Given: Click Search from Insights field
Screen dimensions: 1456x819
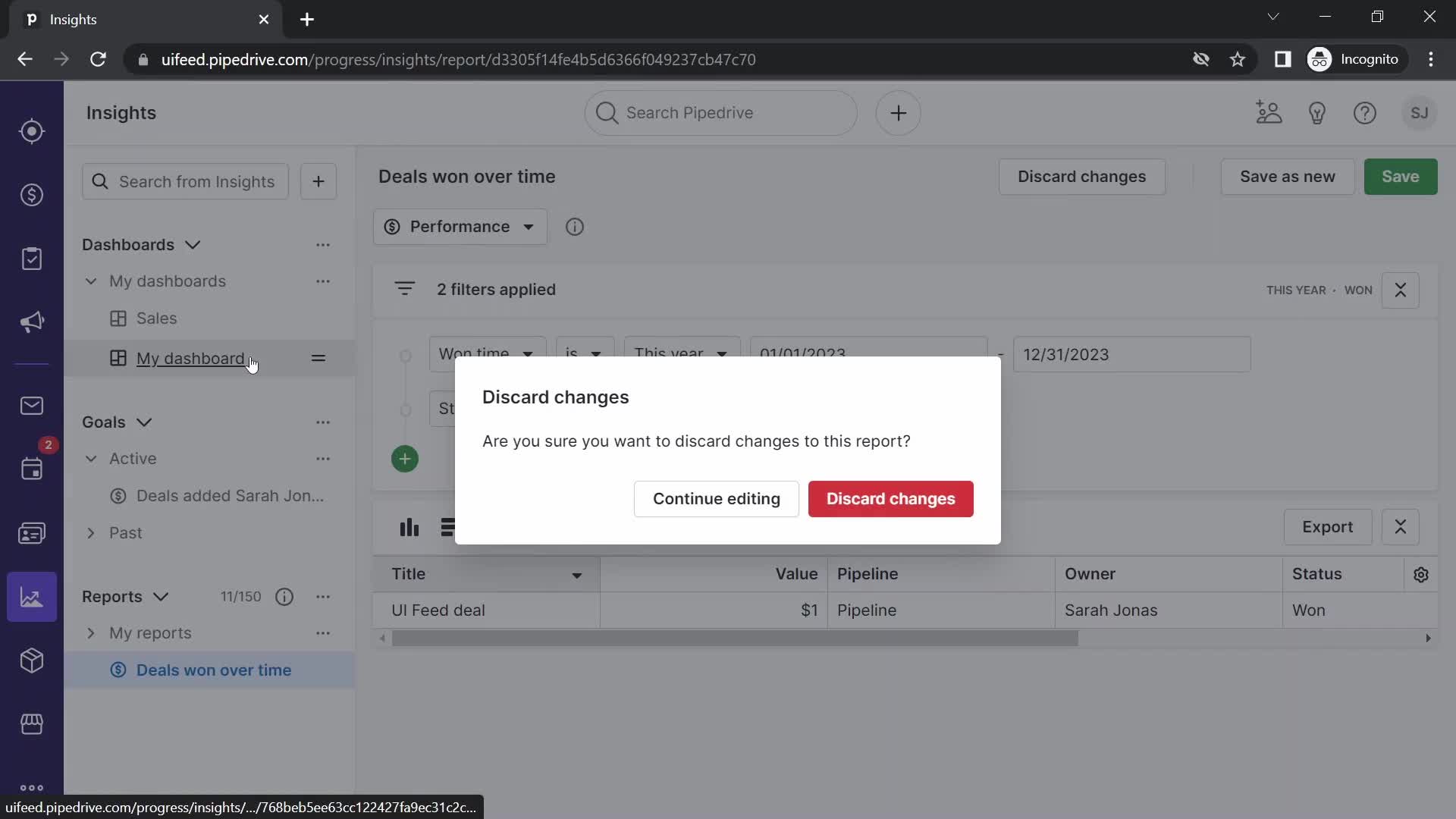Looking at the screenshot, I should [x=185, y=181].
